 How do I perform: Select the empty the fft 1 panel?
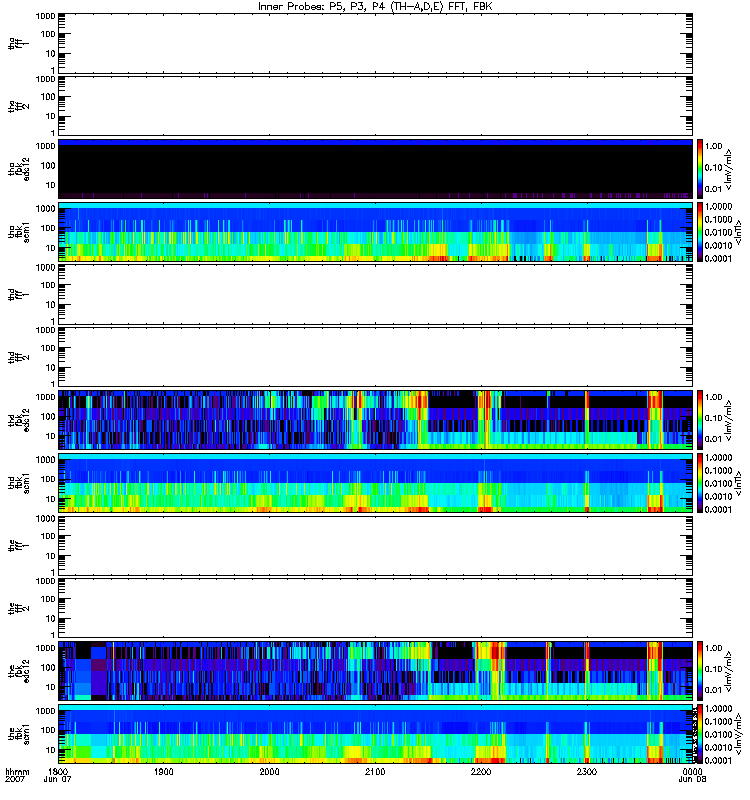375,545
